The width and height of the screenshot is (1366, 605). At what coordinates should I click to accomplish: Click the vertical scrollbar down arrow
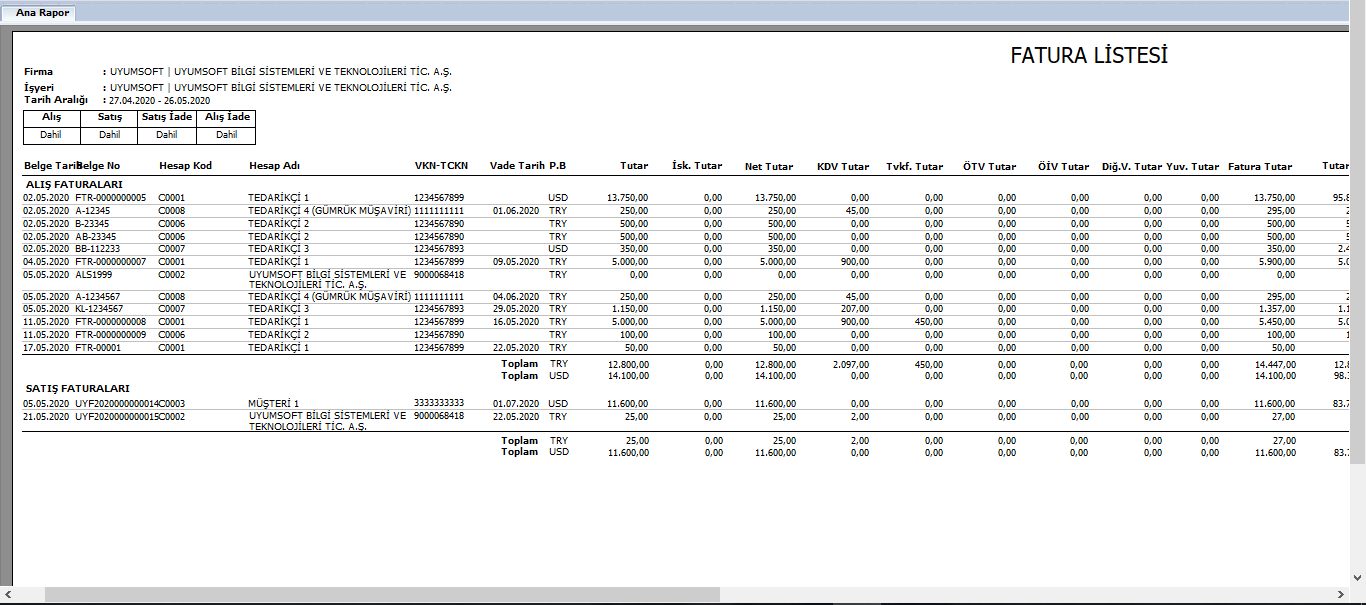point(1357,579)
